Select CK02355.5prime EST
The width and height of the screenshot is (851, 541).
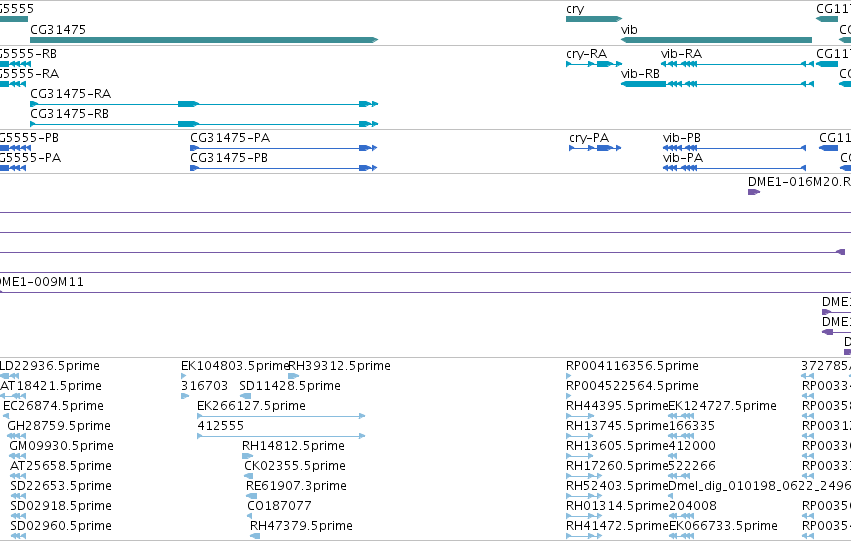tap(295, 466)
